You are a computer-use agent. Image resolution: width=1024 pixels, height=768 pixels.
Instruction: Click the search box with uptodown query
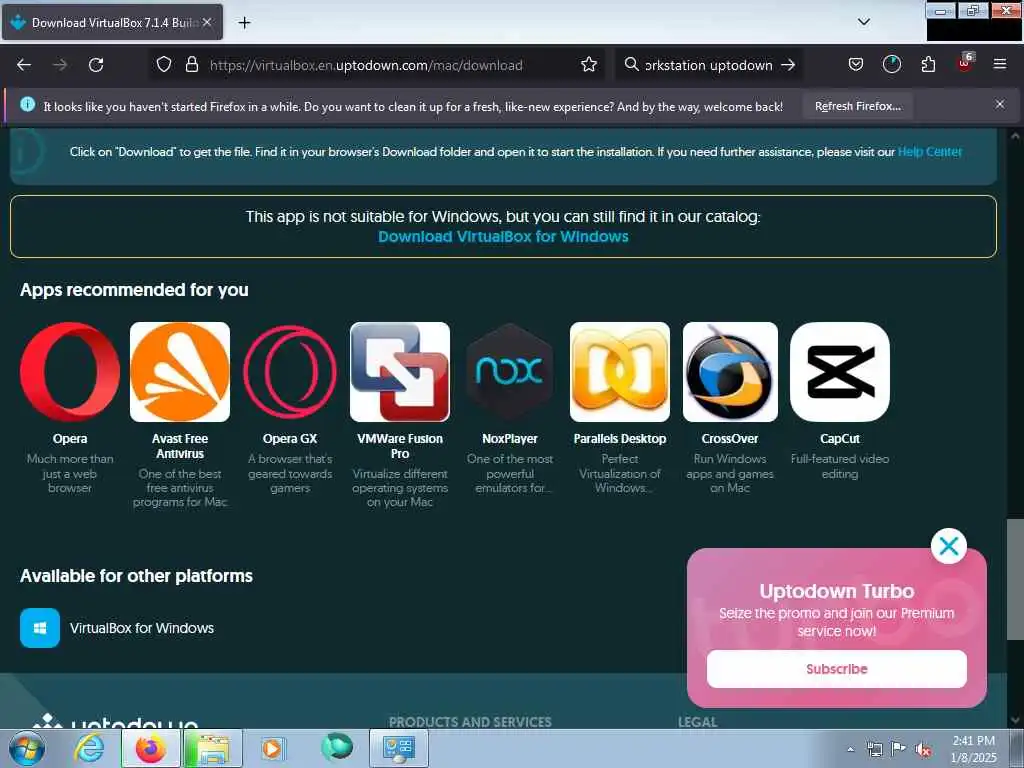pos(709,65)
